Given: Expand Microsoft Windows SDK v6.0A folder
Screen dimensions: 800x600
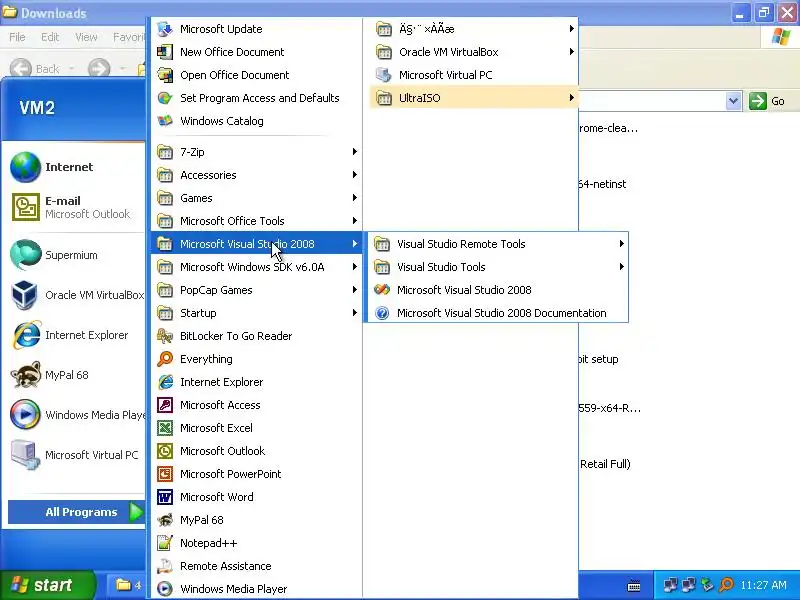Looking at the screenshot, I should (x=257, y=267).
